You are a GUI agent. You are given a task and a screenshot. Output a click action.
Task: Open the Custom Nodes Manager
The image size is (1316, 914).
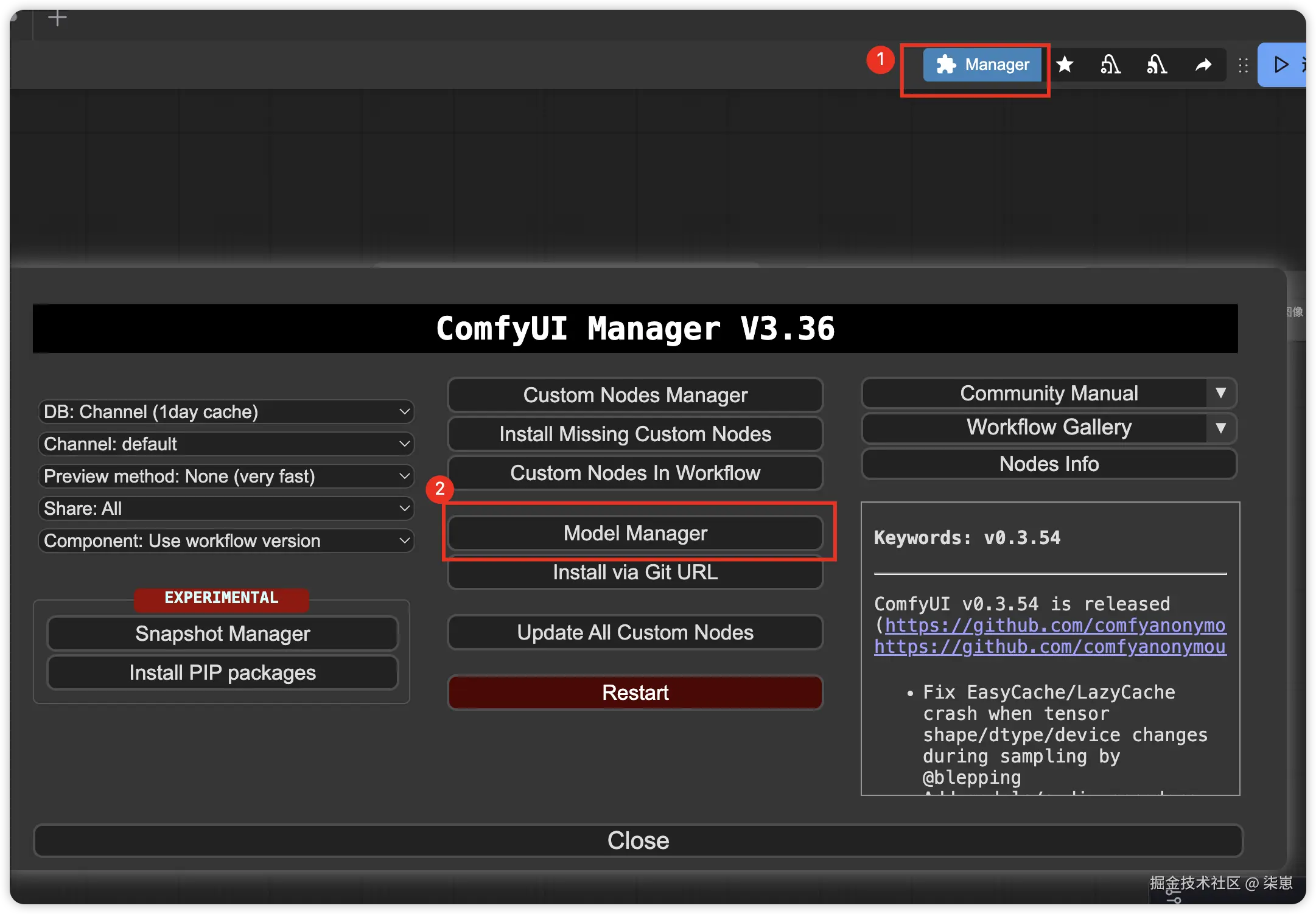coord(635,395)
